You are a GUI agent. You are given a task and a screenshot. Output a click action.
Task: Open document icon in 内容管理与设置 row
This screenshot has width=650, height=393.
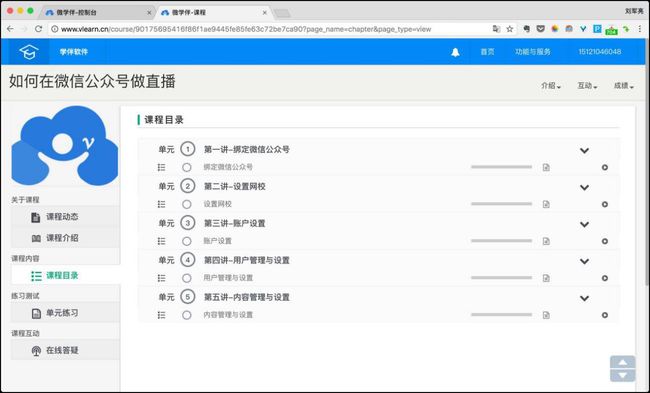[546, 315]
